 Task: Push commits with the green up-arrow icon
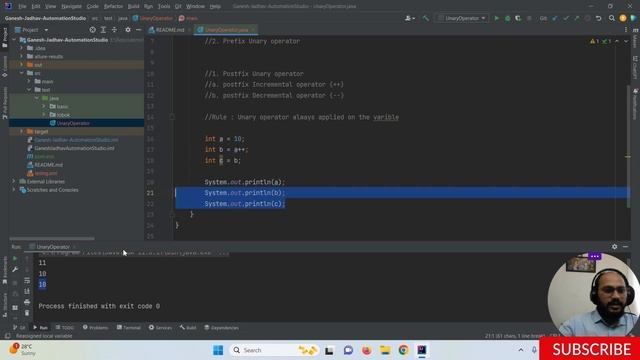tap(577, 18)
